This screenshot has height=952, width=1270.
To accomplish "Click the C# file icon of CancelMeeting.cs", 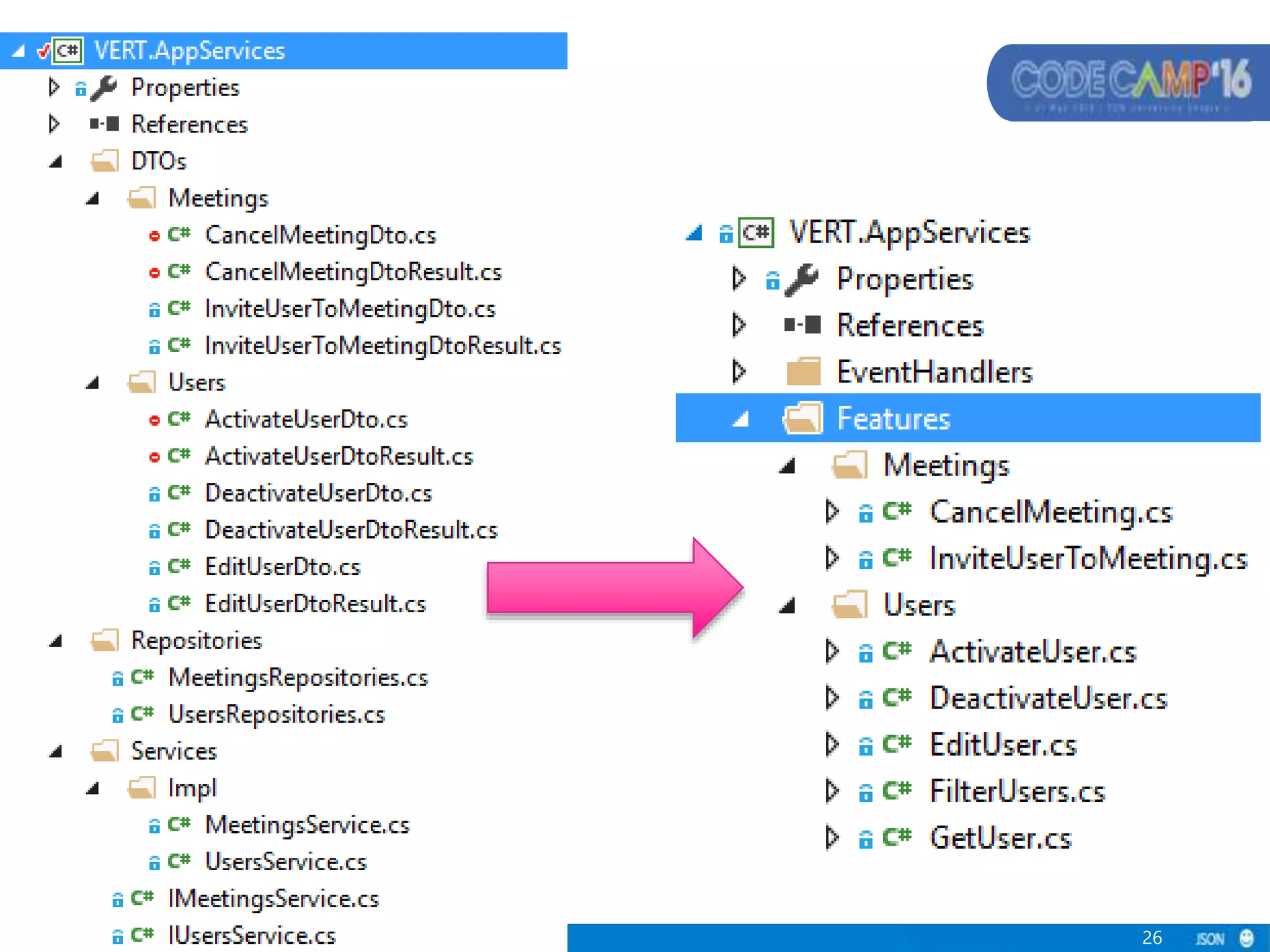I will click(897, 511).
